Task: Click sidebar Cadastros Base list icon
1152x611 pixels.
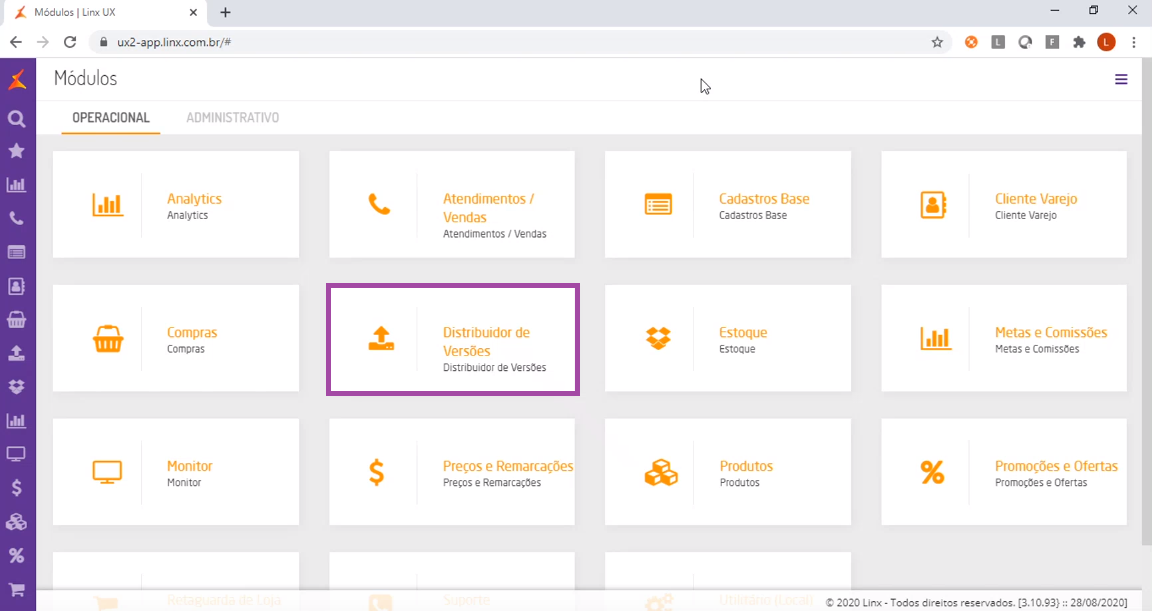Action: [x=16, y=252]
